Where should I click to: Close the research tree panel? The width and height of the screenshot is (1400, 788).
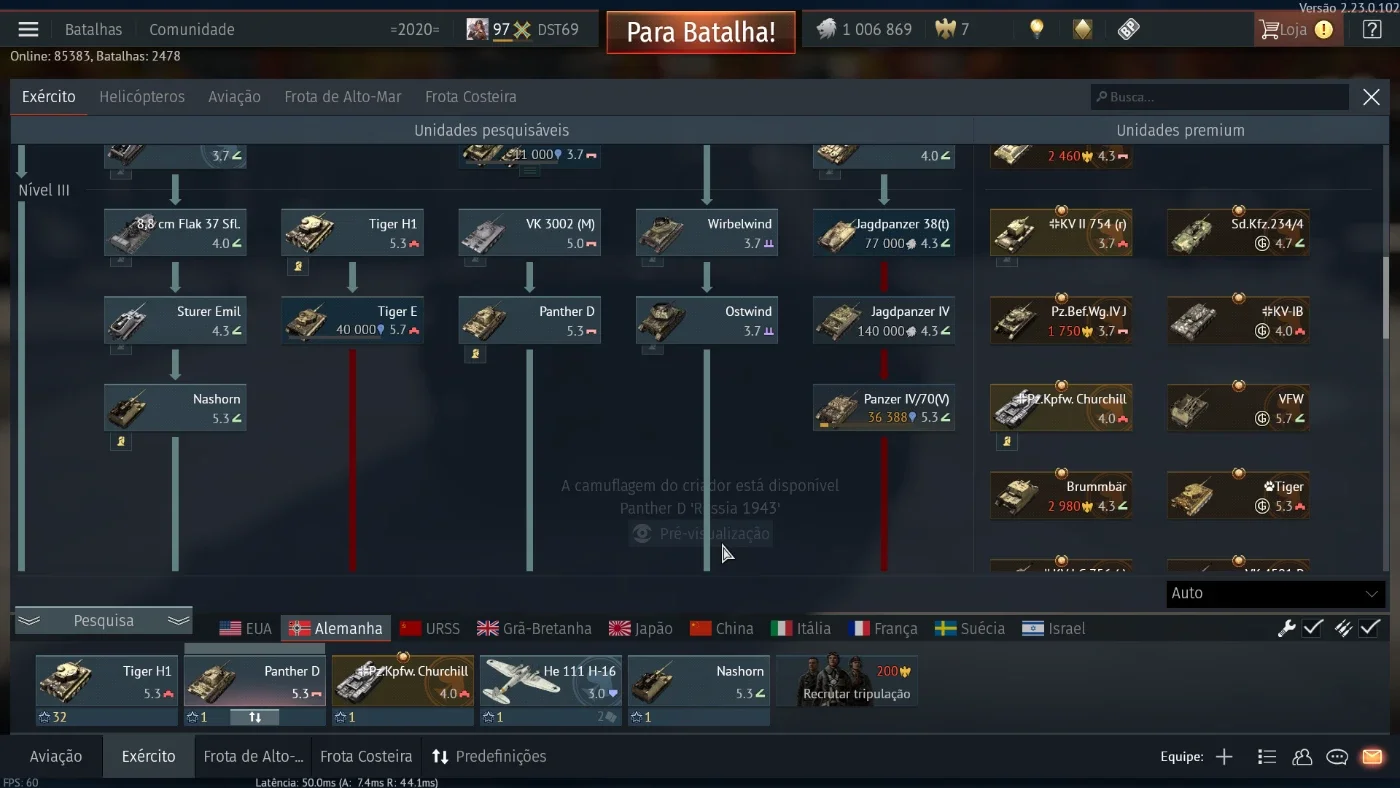pyautogui.click(x=1371, y=97)
